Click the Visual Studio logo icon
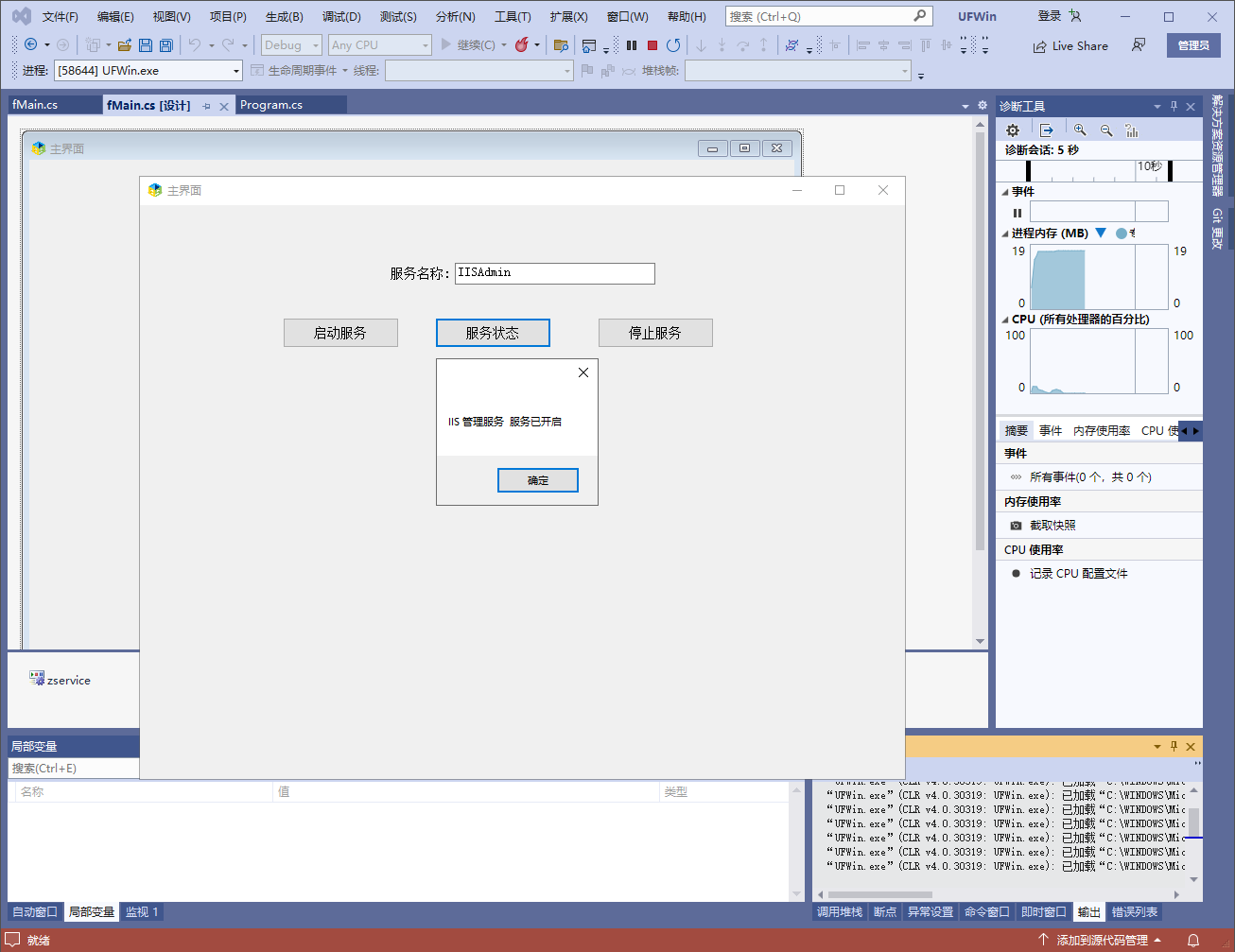The width and height of the screenshot is (1235, 952). [22, 16]
